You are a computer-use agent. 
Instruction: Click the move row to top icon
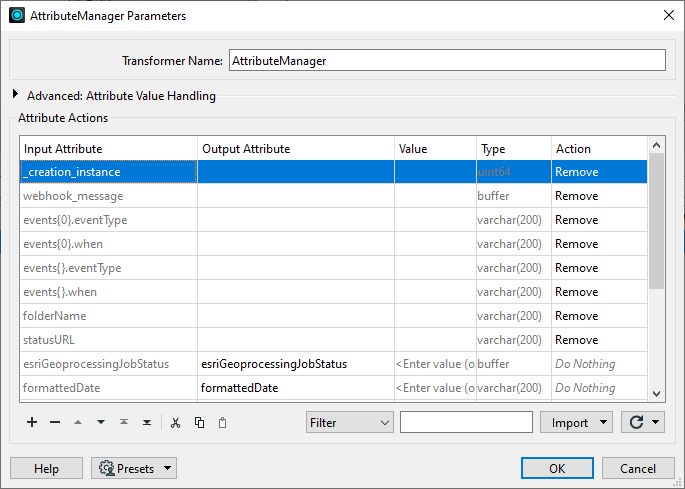(x=124, y=422)
